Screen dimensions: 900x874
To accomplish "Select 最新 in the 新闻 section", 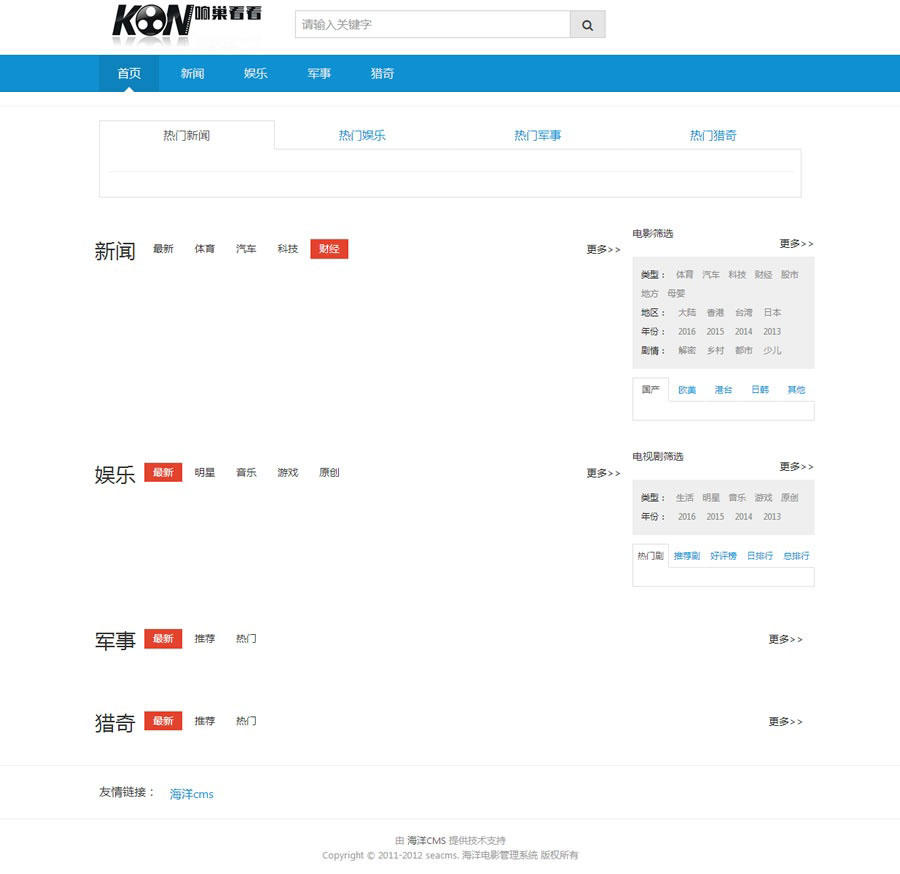I will point(163,248).
